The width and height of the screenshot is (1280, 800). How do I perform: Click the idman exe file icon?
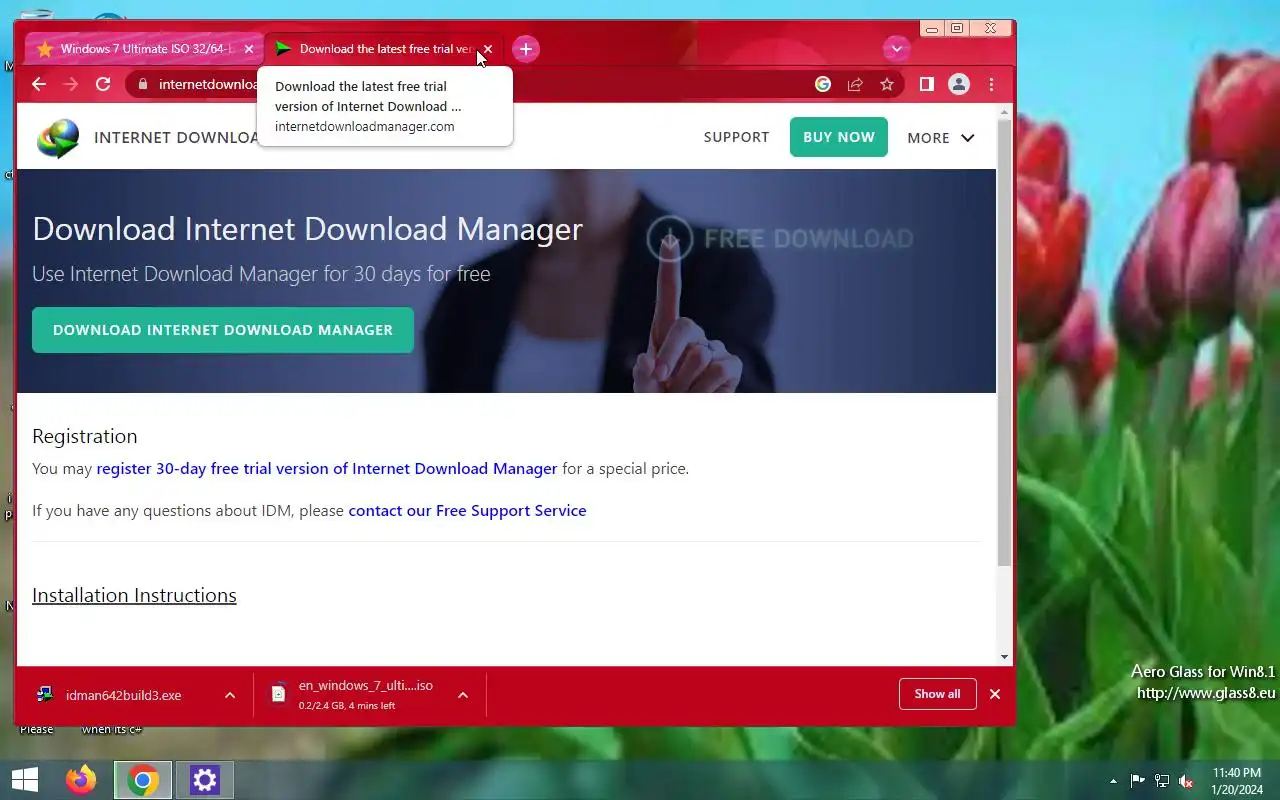[x=45, y=694]
